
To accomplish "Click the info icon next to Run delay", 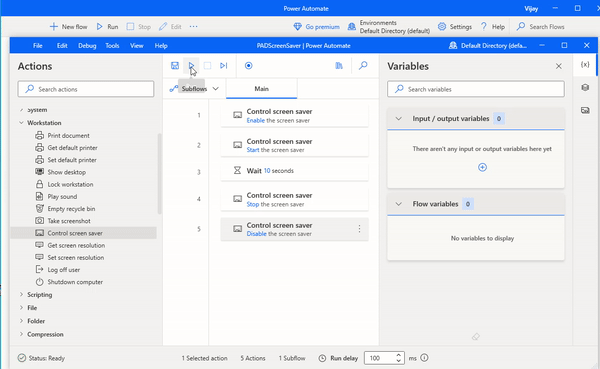I will click(x=424, y=358).
